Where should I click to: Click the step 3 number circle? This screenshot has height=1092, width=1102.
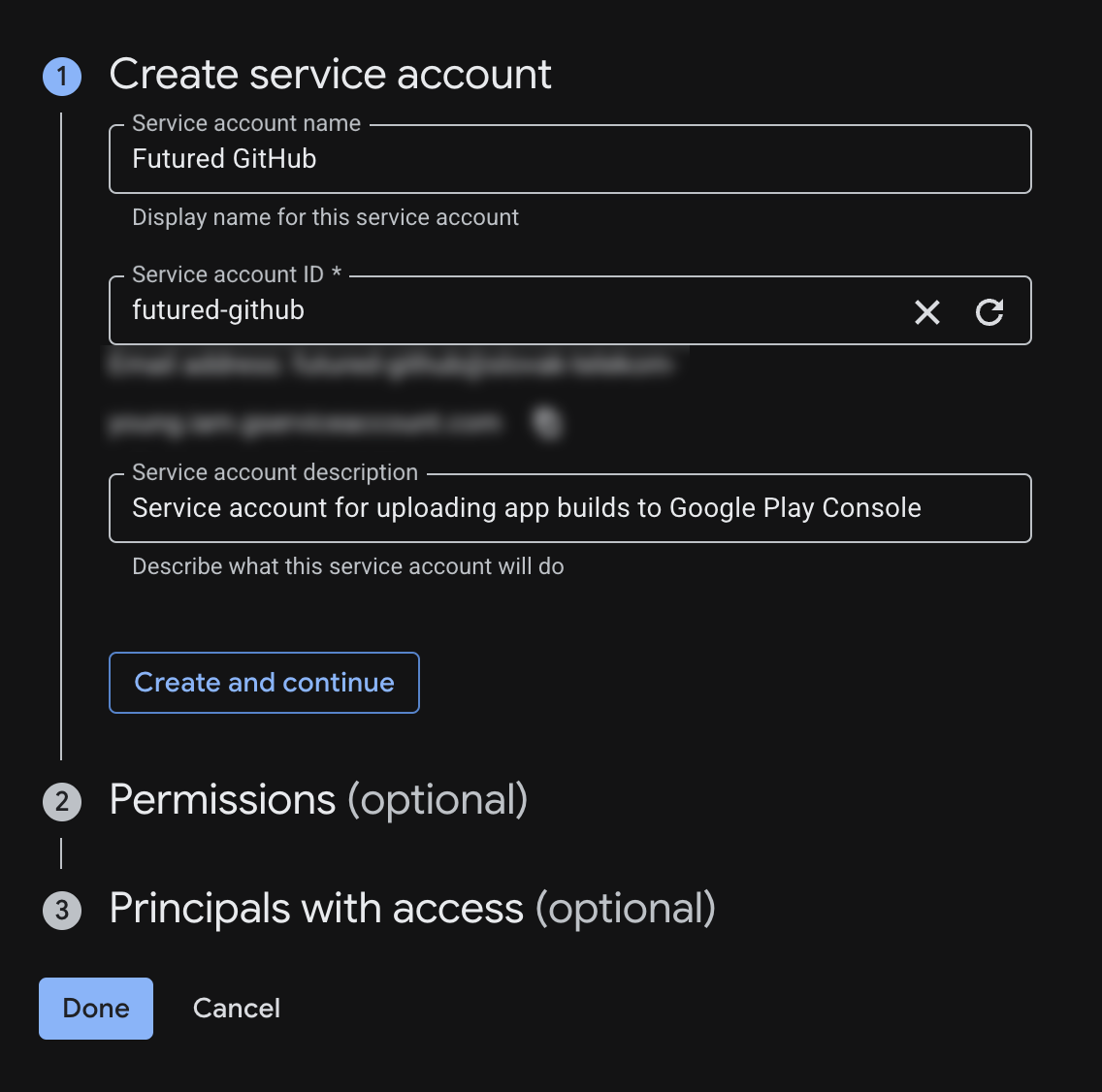click(62, 910)
